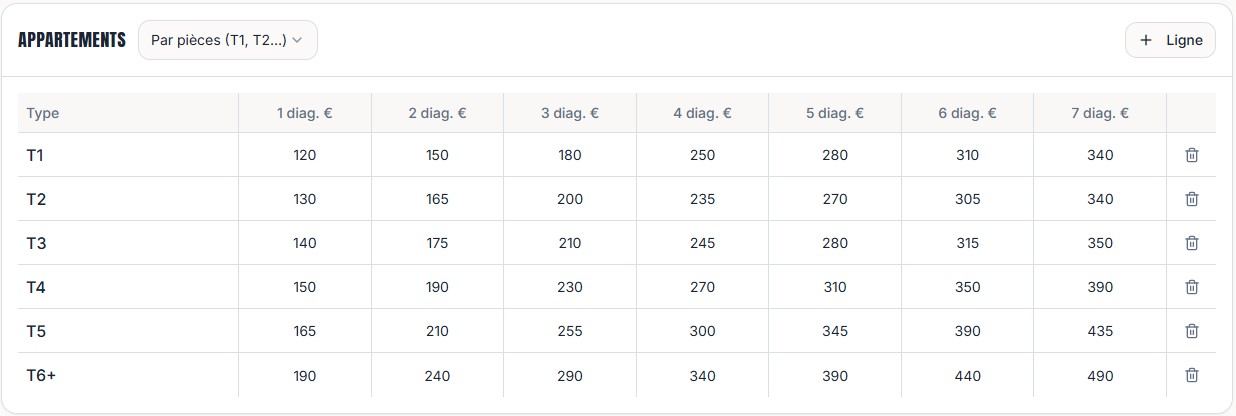Select T5 7 diag. value 435
The image size is (1236, 416).
click(1100, 331)
